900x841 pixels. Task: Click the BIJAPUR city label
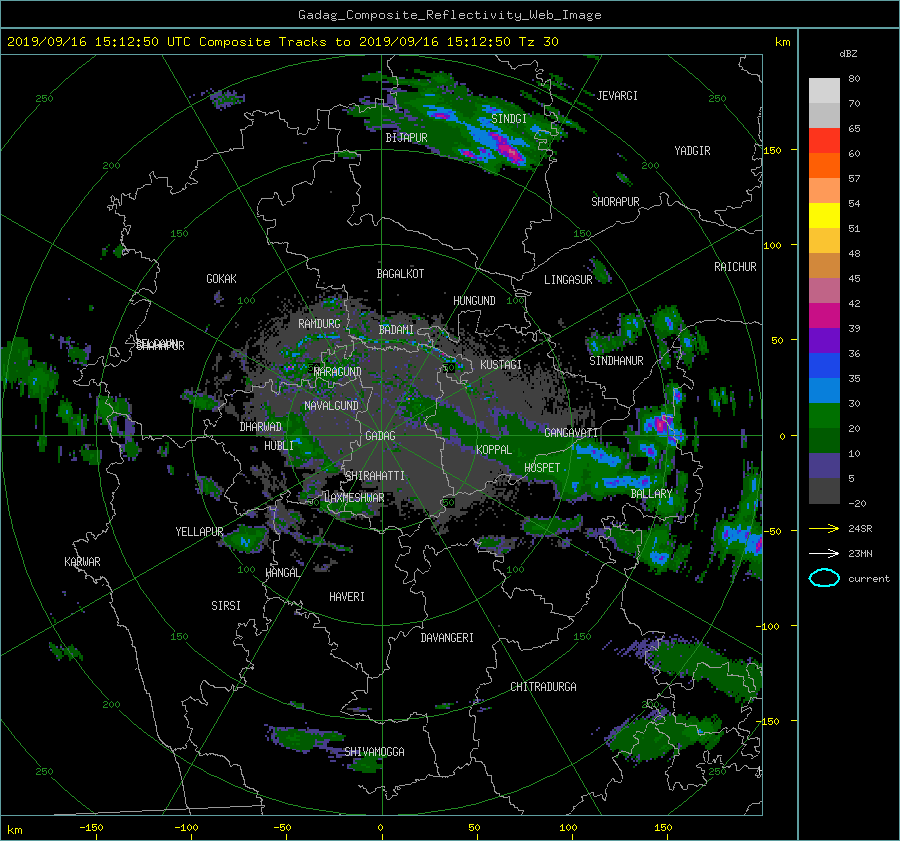tap(406, 138)
